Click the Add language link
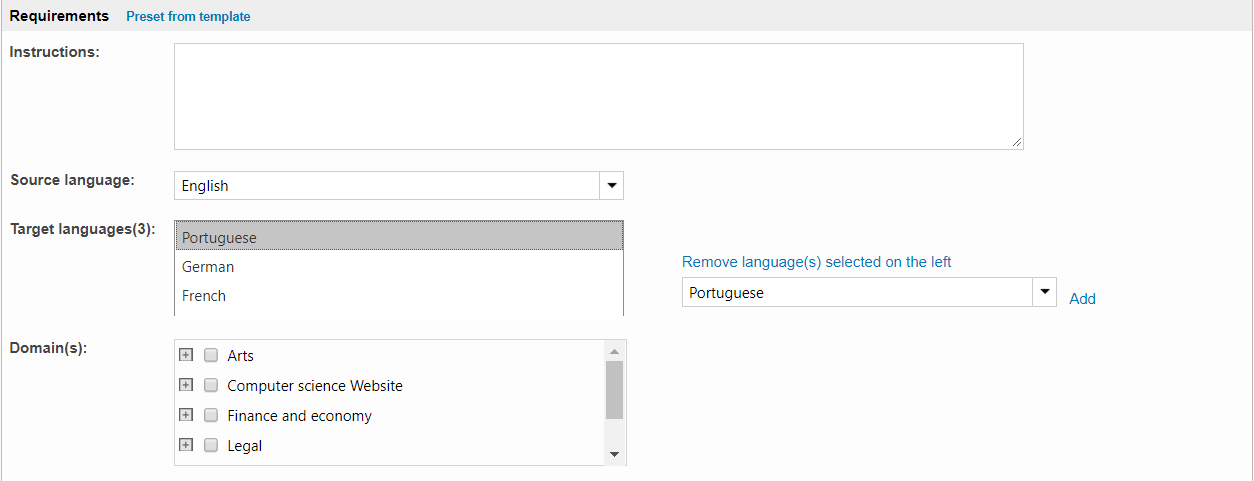The width and height of the screenshot is (1254, 481). click(x=1082, y=299)
